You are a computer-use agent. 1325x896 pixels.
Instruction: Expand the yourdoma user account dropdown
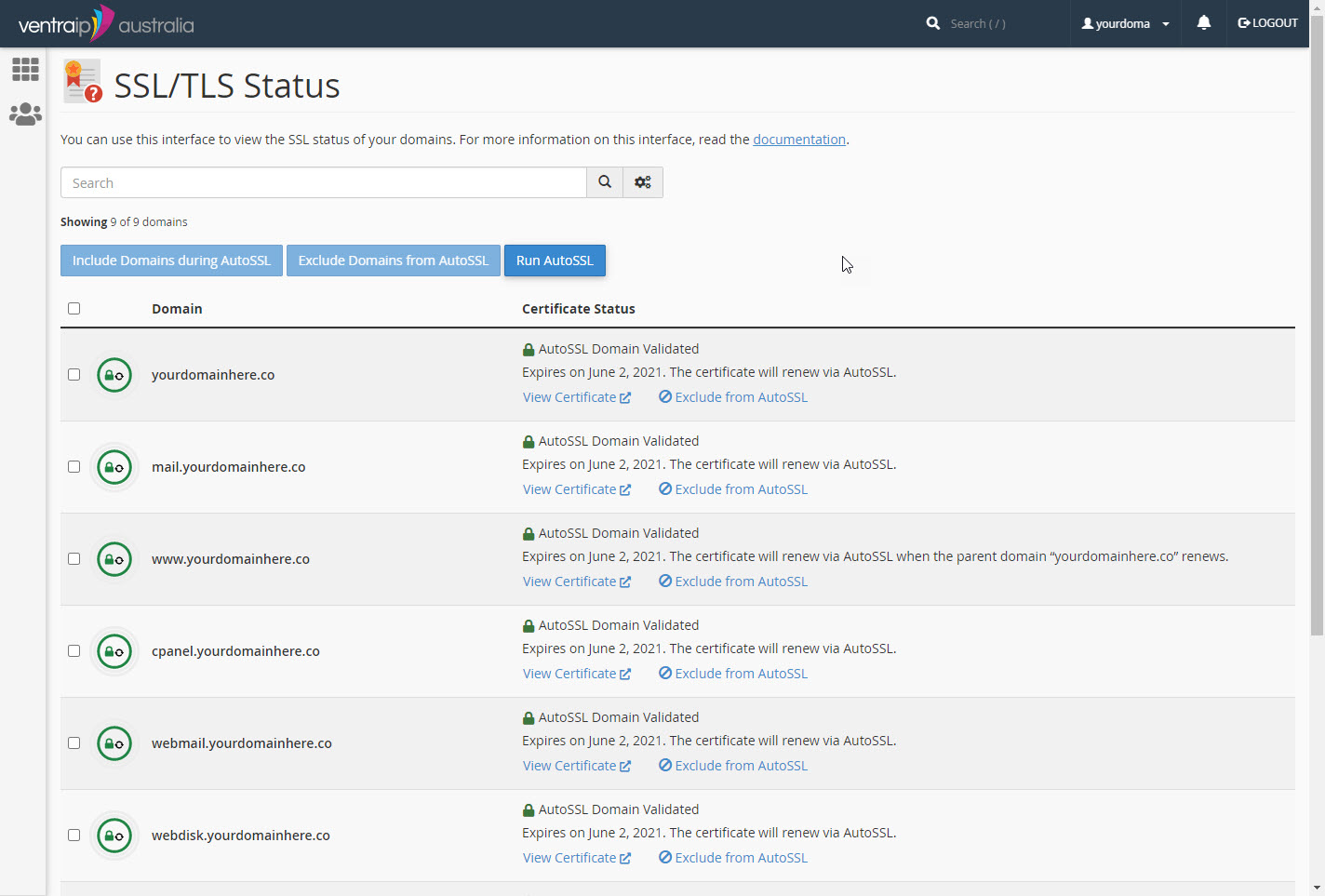1125,23
